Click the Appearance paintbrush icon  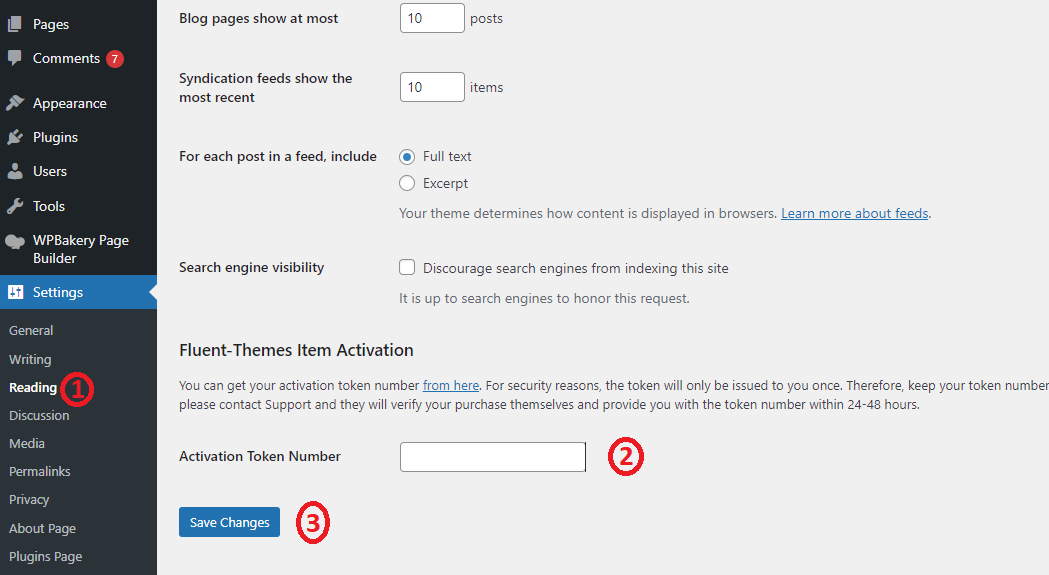(x=15, y=103)
